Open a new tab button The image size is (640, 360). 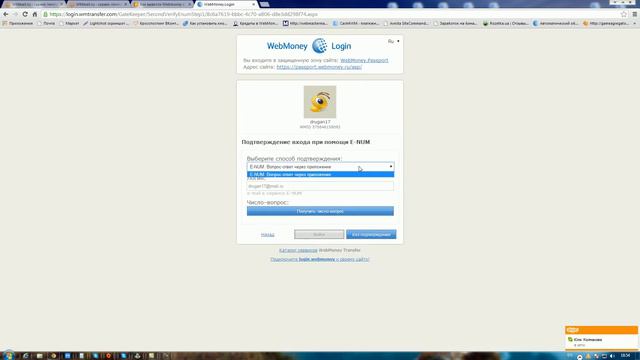click(x=264, y=4)
